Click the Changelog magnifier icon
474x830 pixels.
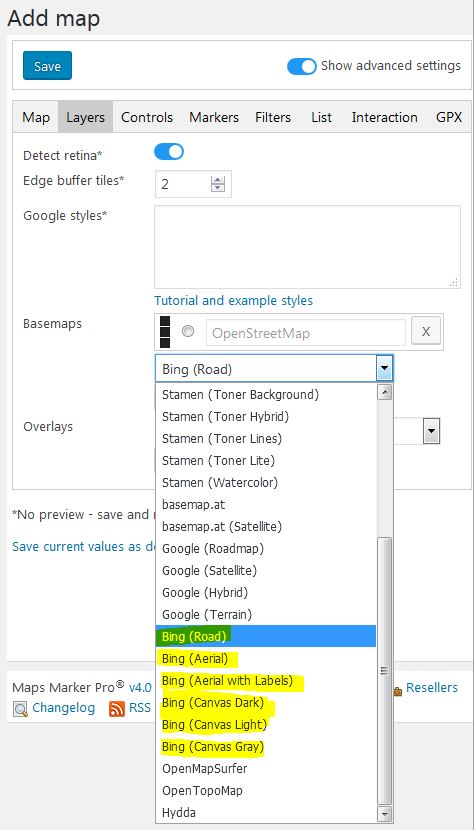[20, 709]
